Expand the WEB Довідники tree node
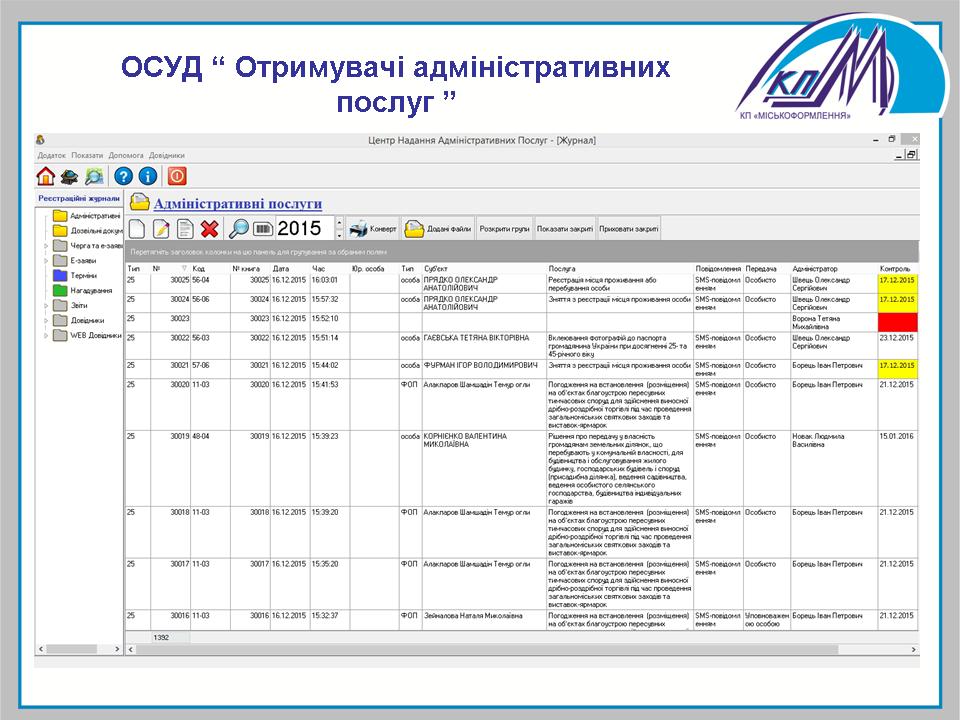Viewport: 960px width, 720px height. 46,336
